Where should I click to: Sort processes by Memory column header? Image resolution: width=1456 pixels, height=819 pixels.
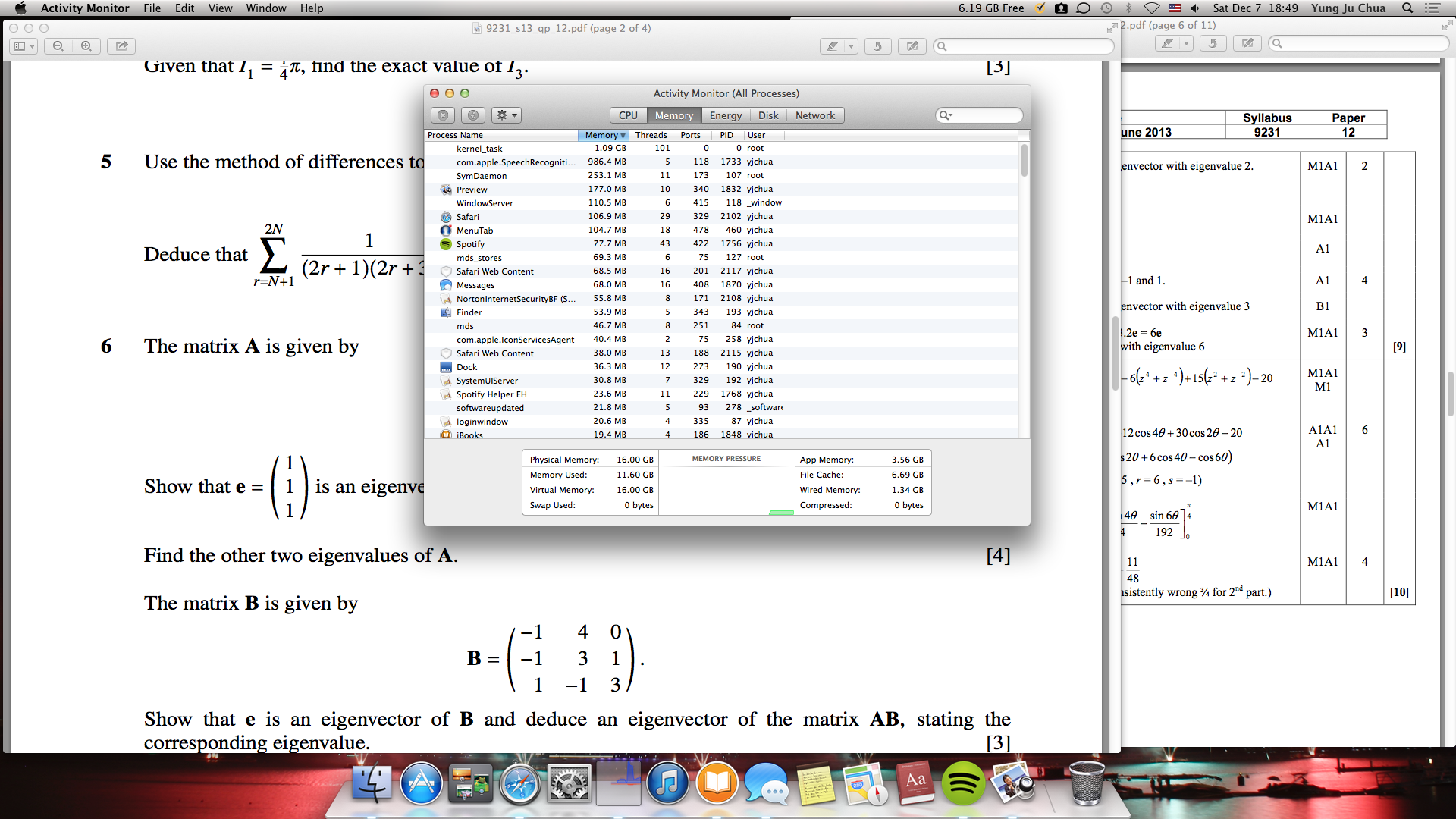[x=604, y=135]
